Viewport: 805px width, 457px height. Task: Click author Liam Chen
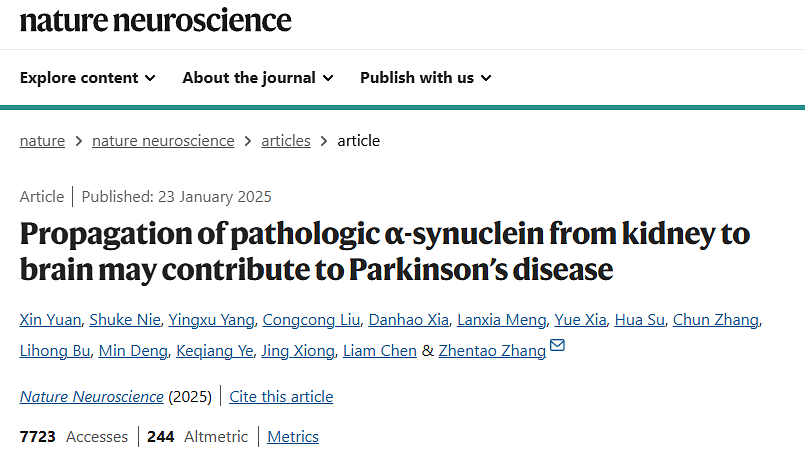[380, 351]
